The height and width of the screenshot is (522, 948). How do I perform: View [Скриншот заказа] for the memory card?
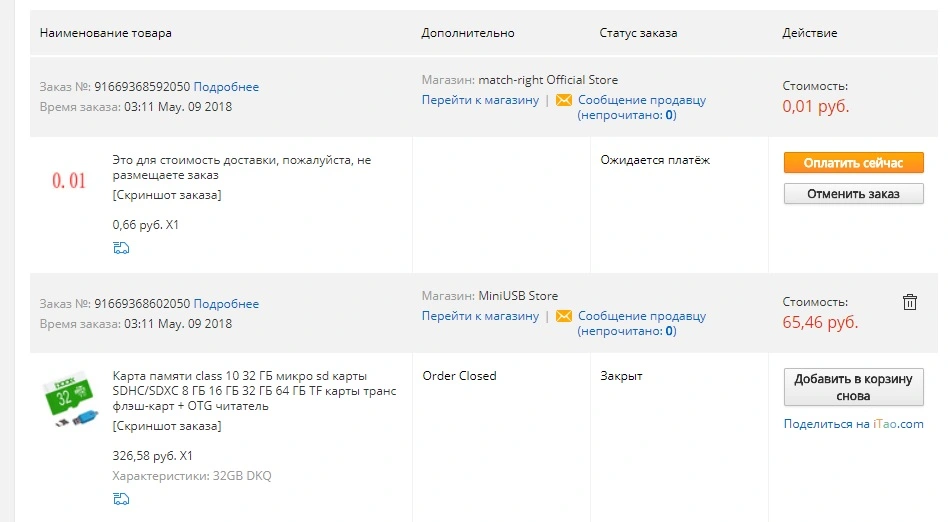pos(167,426)
